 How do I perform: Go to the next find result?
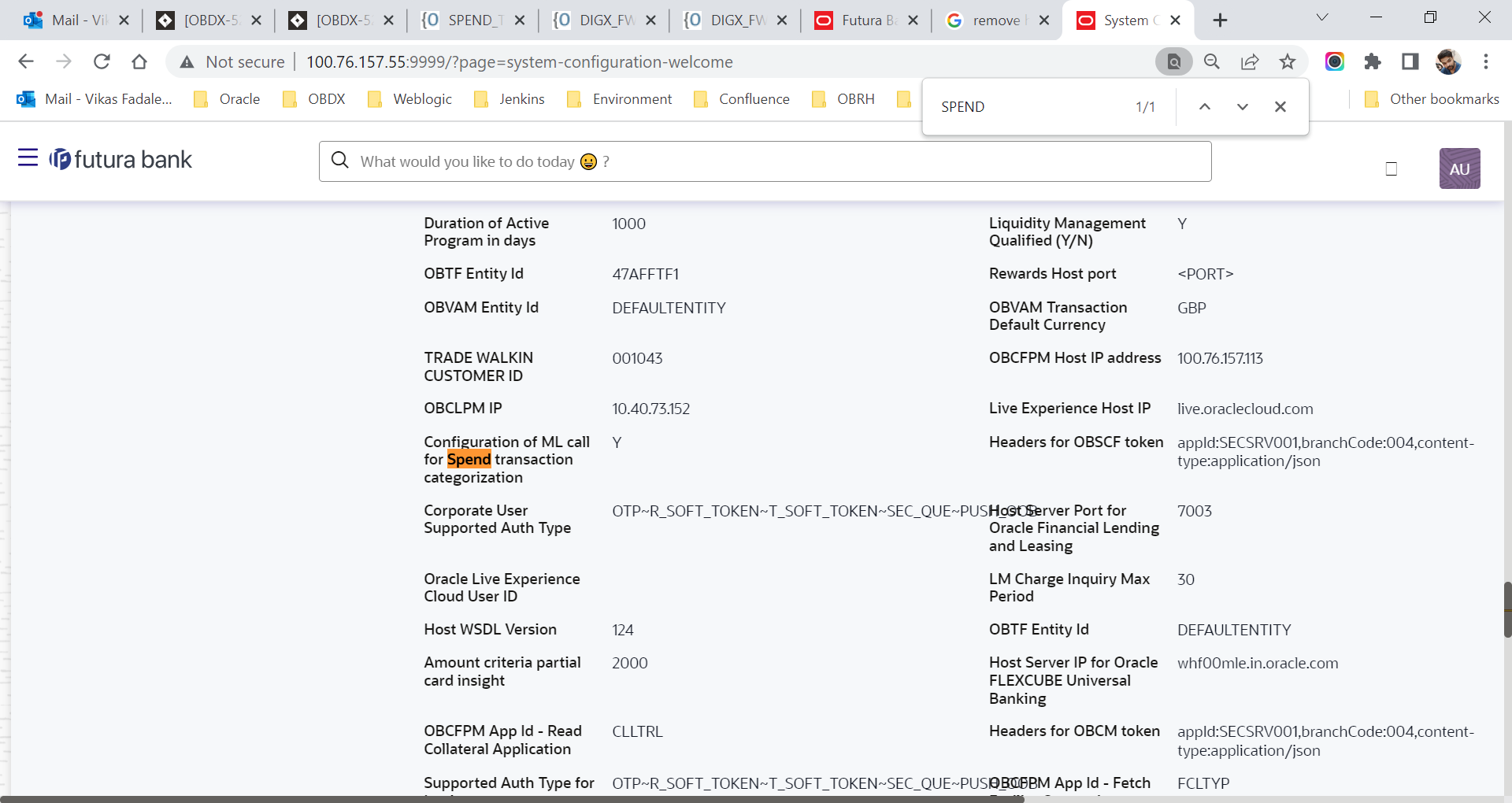[x=1243, y=106]
